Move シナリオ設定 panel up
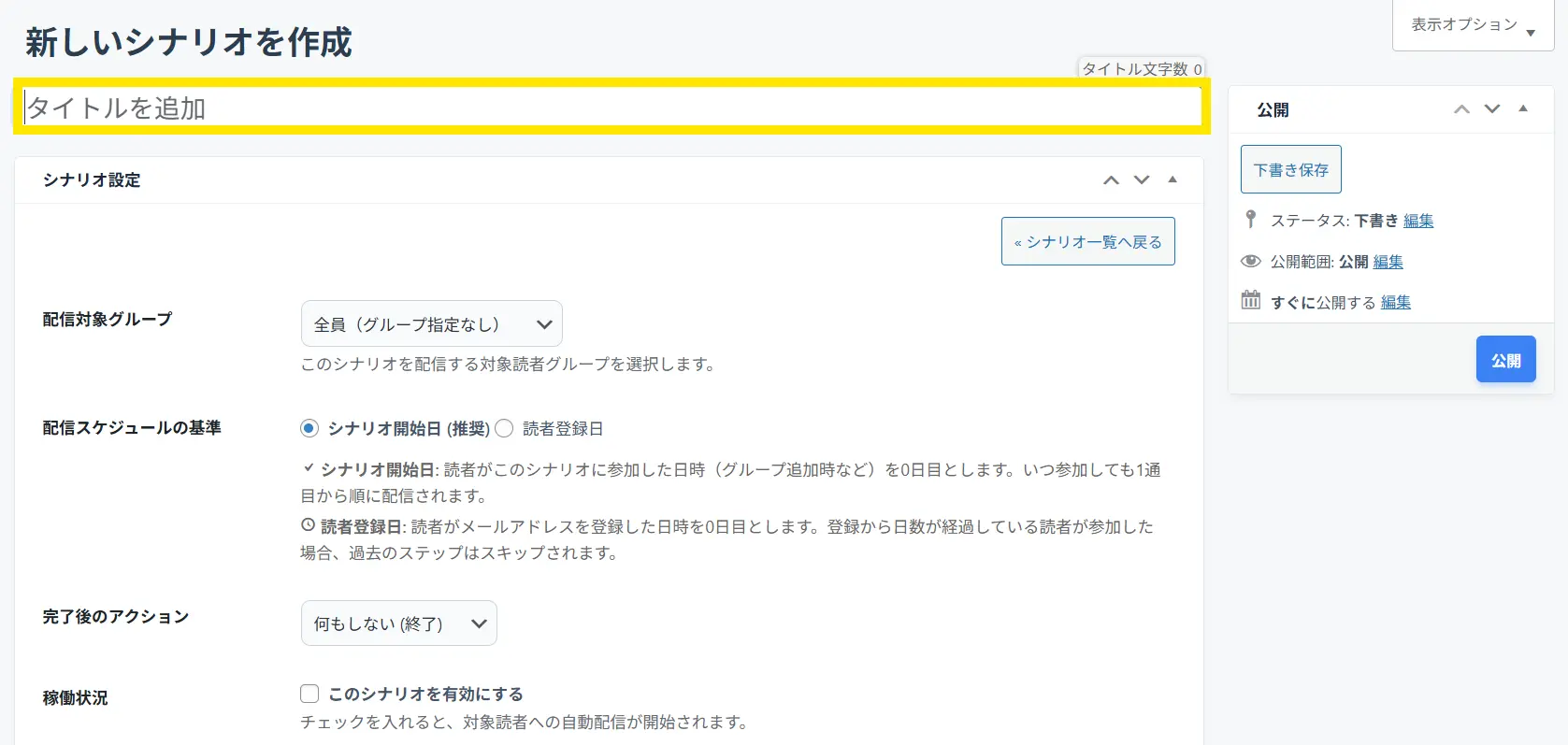1568x745 pixels. point(1111,180)
